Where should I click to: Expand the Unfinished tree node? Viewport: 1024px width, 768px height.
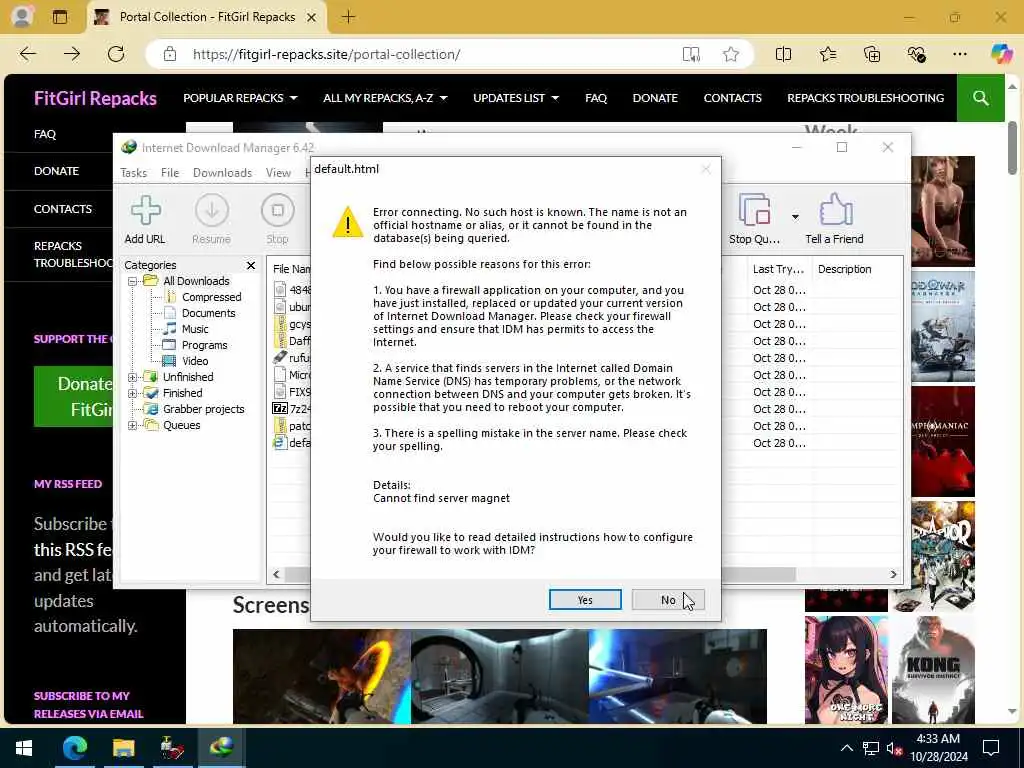132,377
